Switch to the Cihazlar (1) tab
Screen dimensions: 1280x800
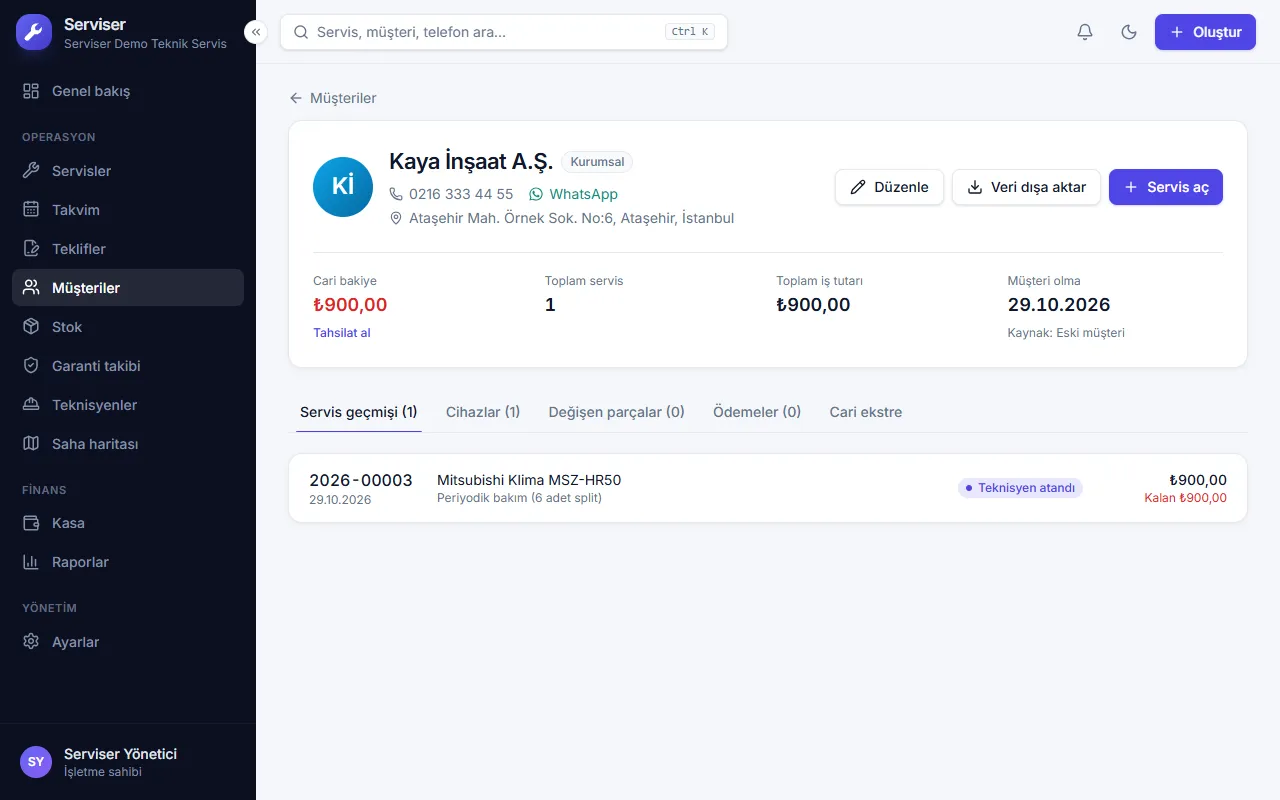coord(483,412)
